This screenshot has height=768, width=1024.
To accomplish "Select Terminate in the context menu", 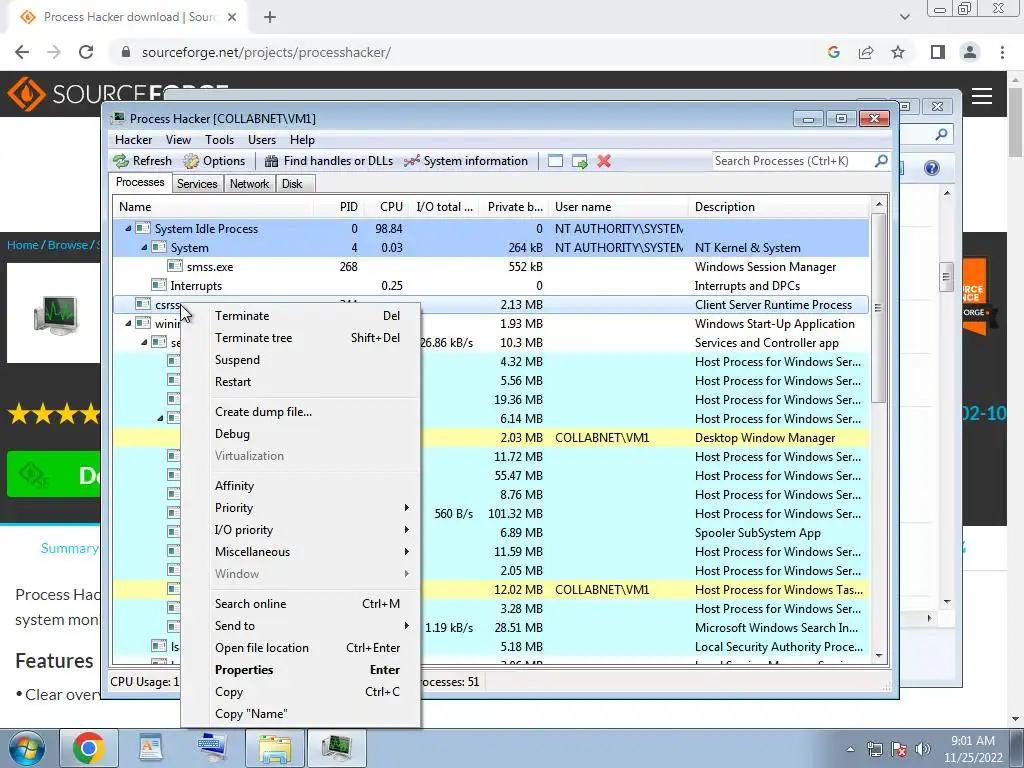I will pyautogui.click(x=301, y=315).
